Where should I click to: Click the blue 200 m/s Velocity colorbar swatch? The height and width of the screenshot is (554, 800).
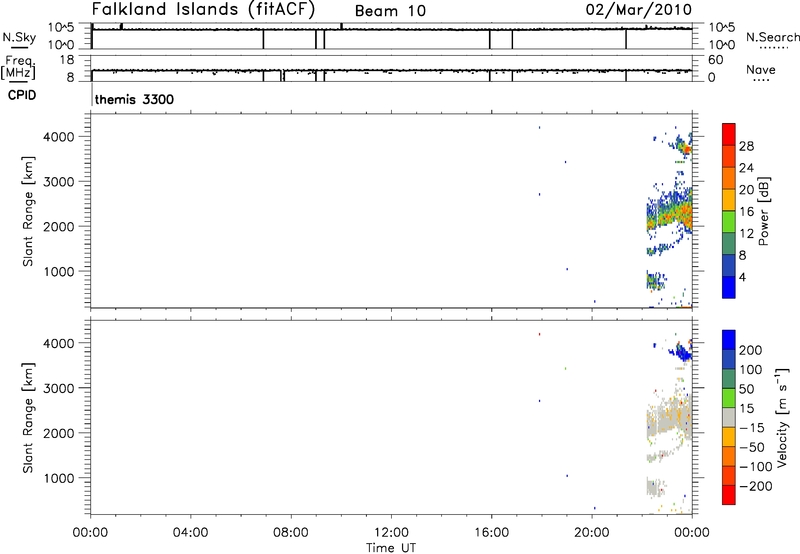729,340
